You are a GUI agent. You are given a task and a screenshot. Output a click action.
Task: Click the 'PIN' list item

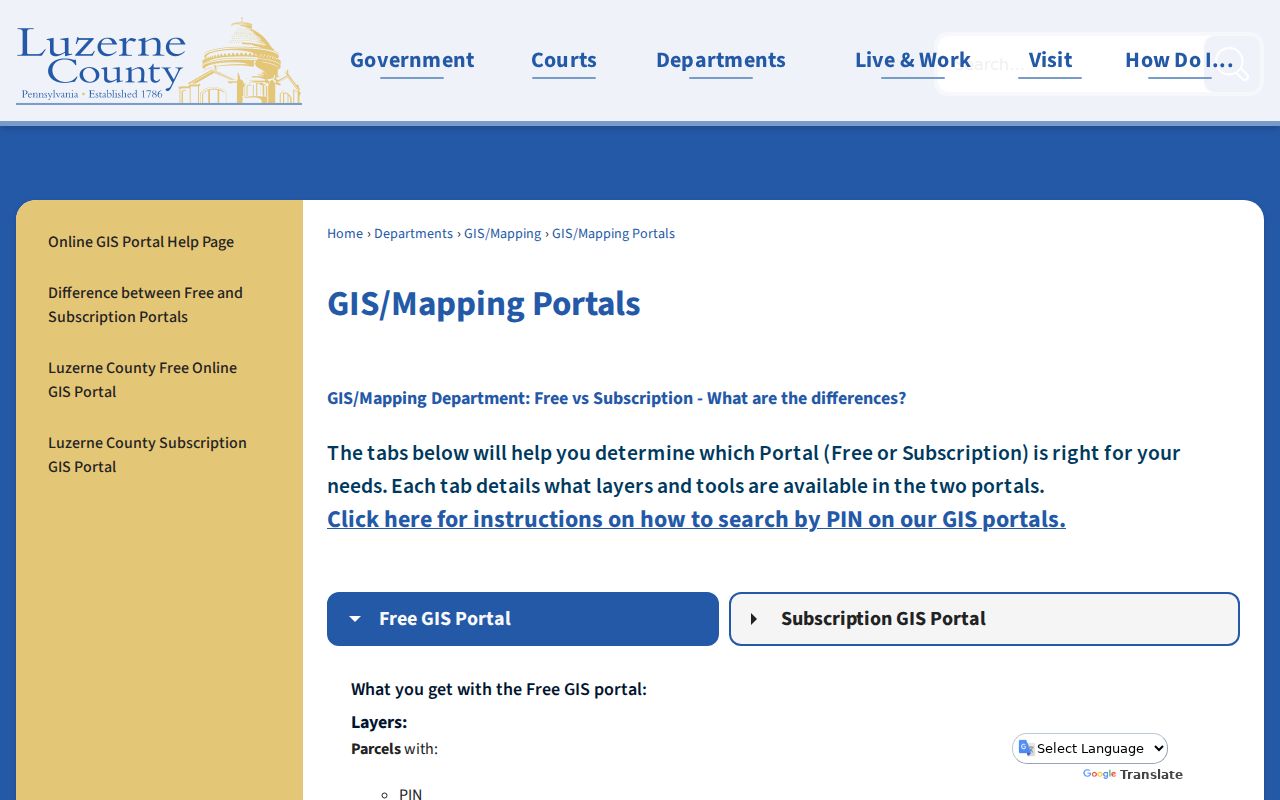tap(410, 794)
